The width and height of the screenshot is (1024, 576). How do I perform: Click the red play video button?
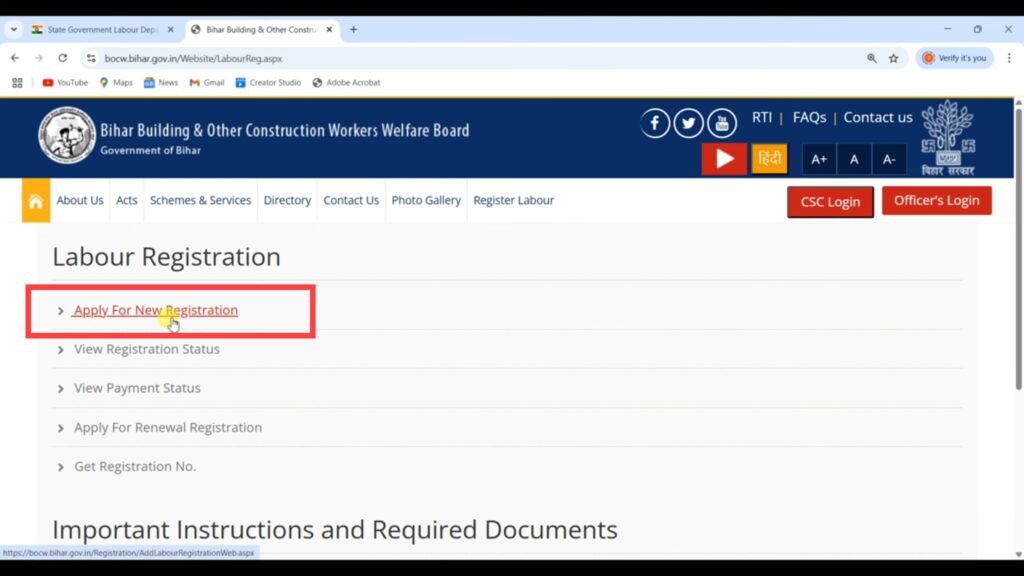coord(724,159)
